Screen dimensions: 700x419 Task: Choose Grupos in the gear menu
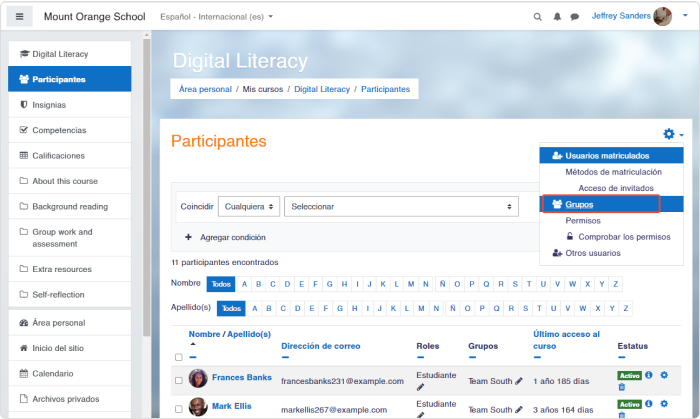point(611,204)
